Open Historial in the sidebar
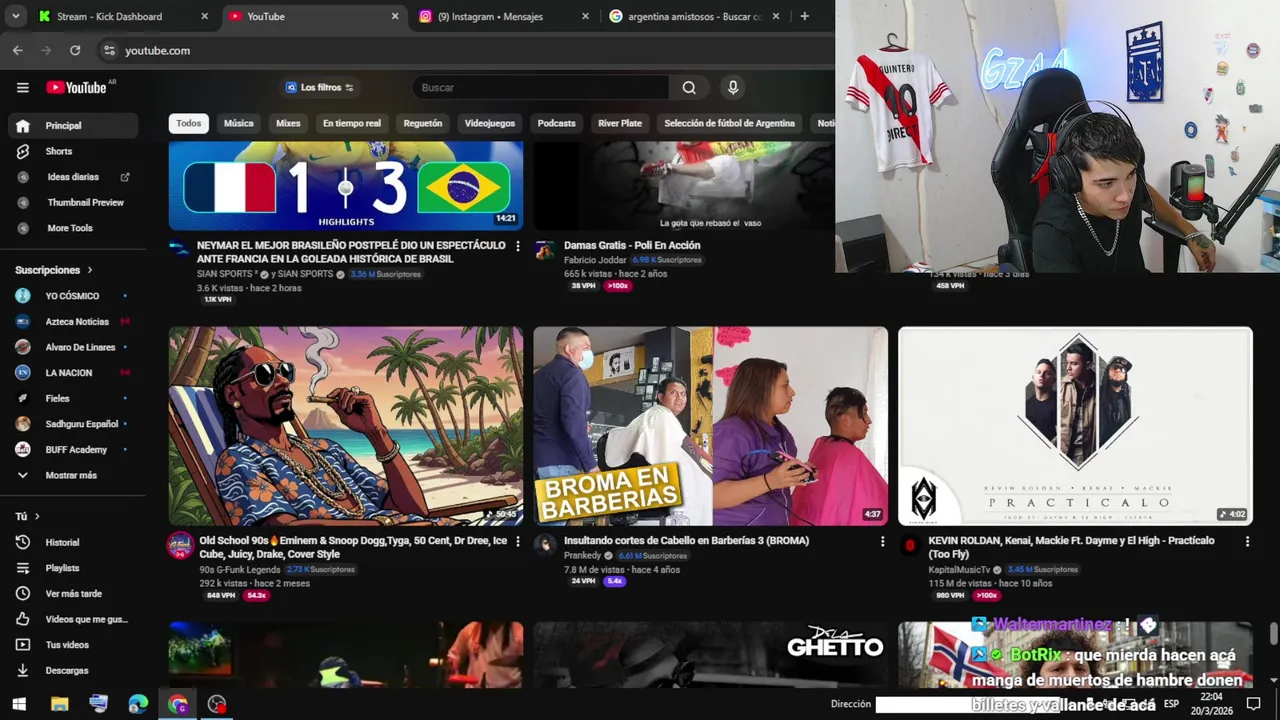 pyautogui.click(x=73, y=542)
